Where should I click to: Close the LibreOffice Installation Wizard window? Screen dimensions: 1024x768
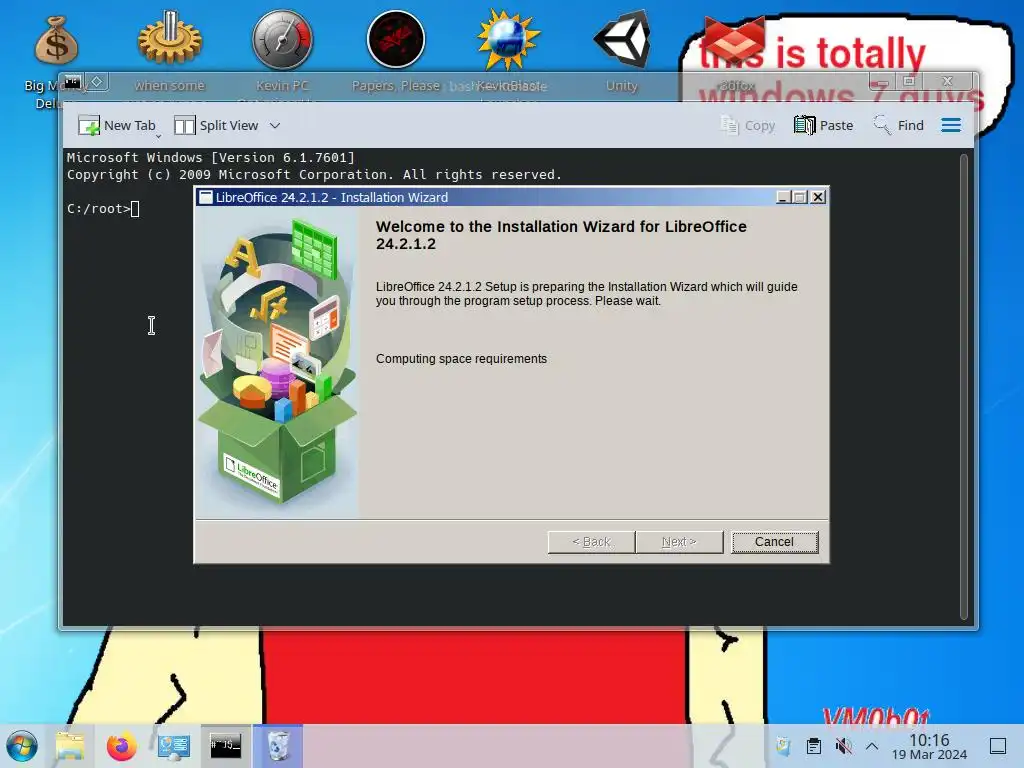818,197
